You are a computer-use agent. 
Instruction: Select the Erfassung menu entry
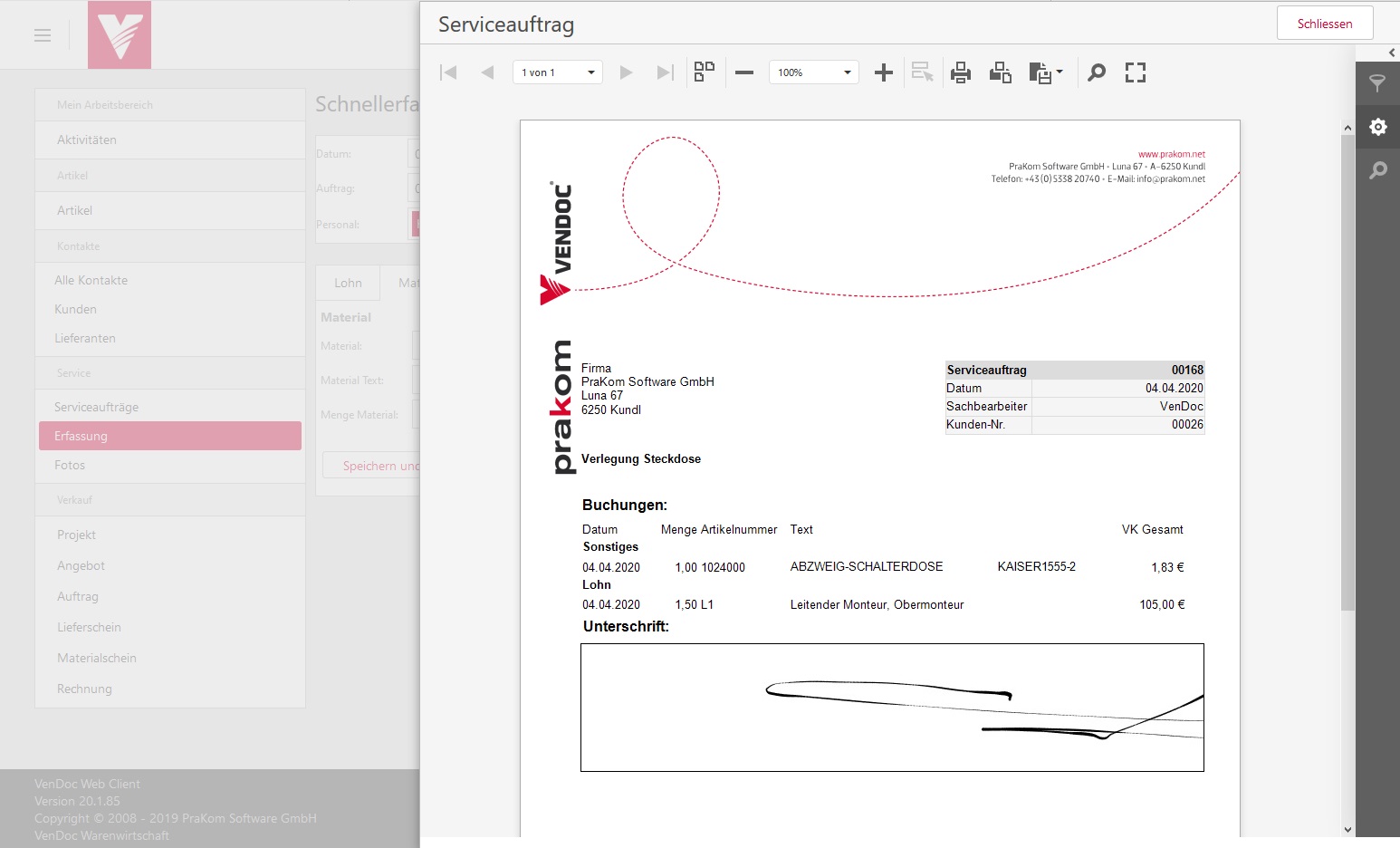pos(170,436)
